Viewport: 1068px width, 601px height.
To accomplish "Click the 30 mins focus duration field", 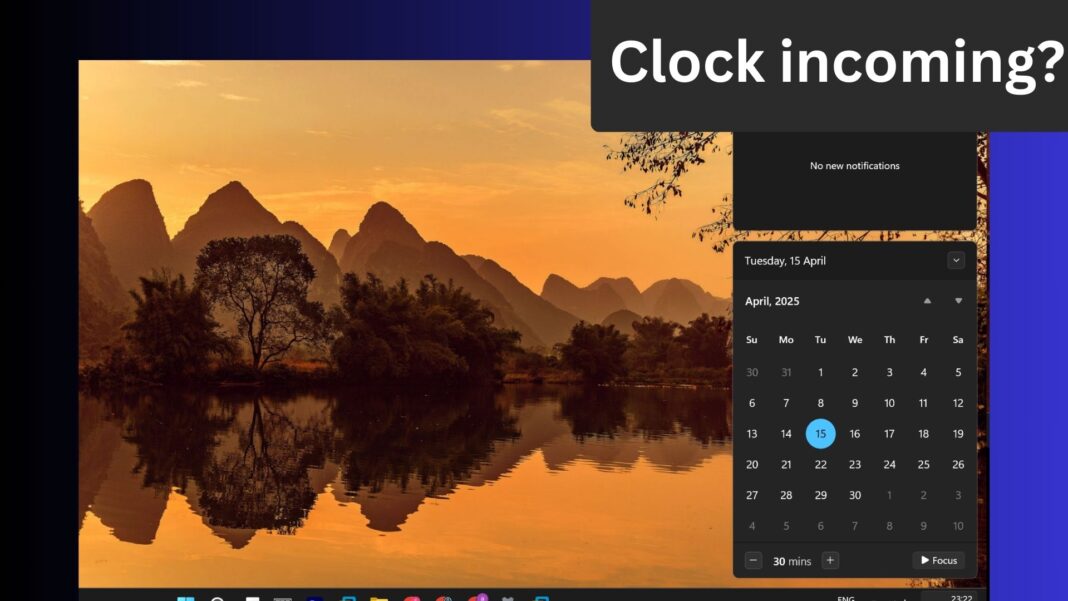I will tap(792, 561).
